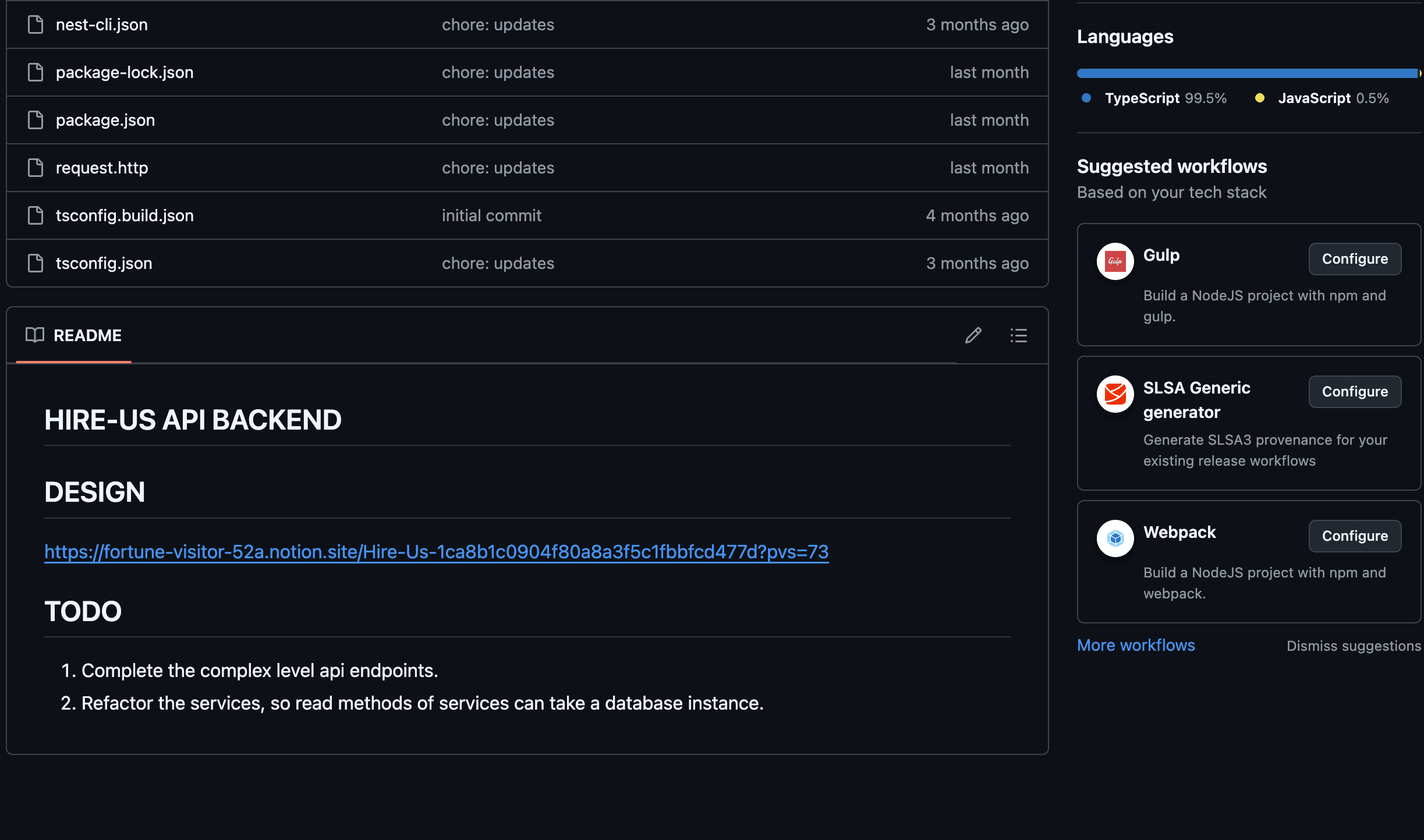Click the file icon beside nest-cli.json
The width and height of the screenshot is (1424, 840).
[x=36, y=24]
